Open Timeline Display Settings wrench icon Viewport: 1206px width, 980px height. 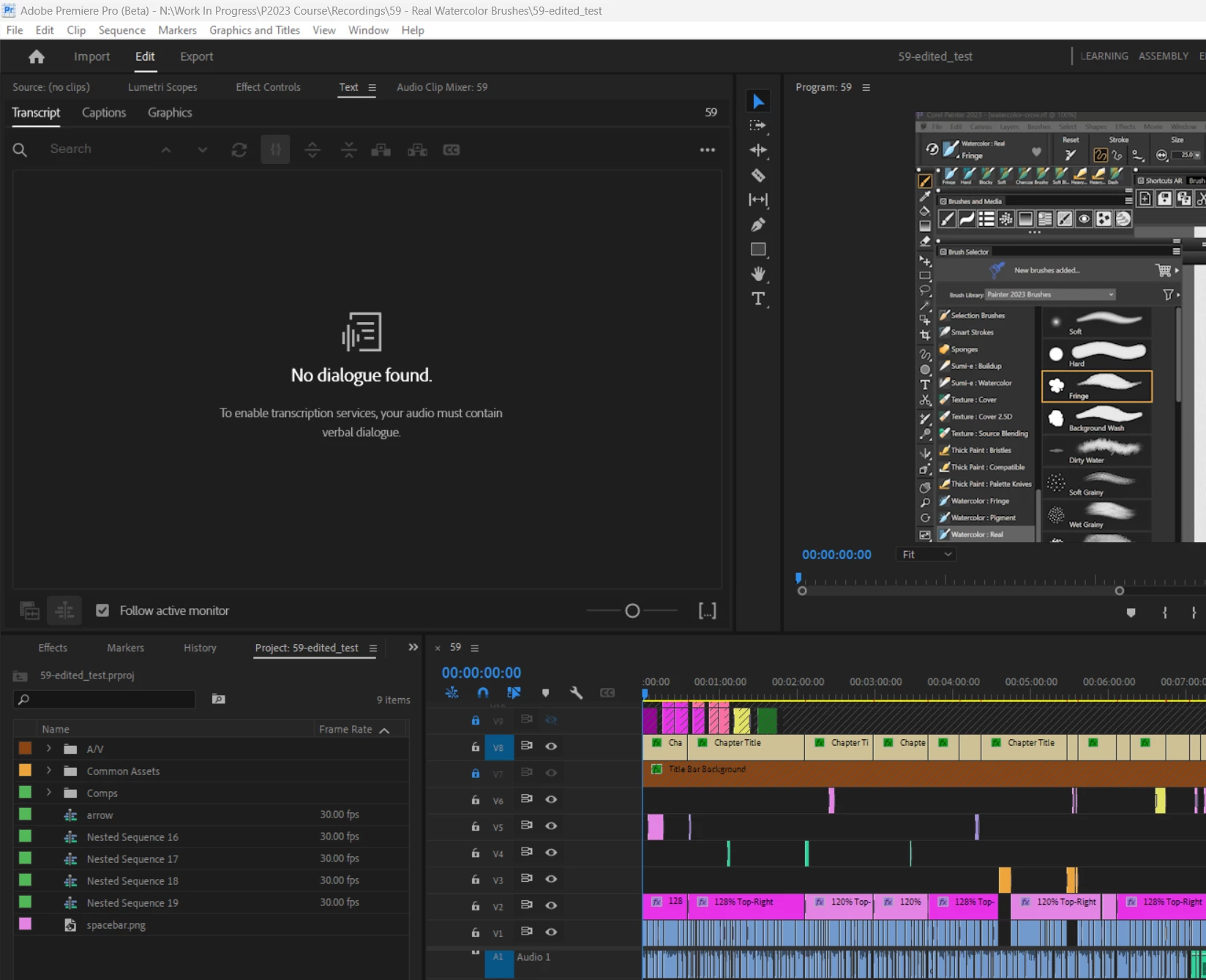tap(577, 692)
